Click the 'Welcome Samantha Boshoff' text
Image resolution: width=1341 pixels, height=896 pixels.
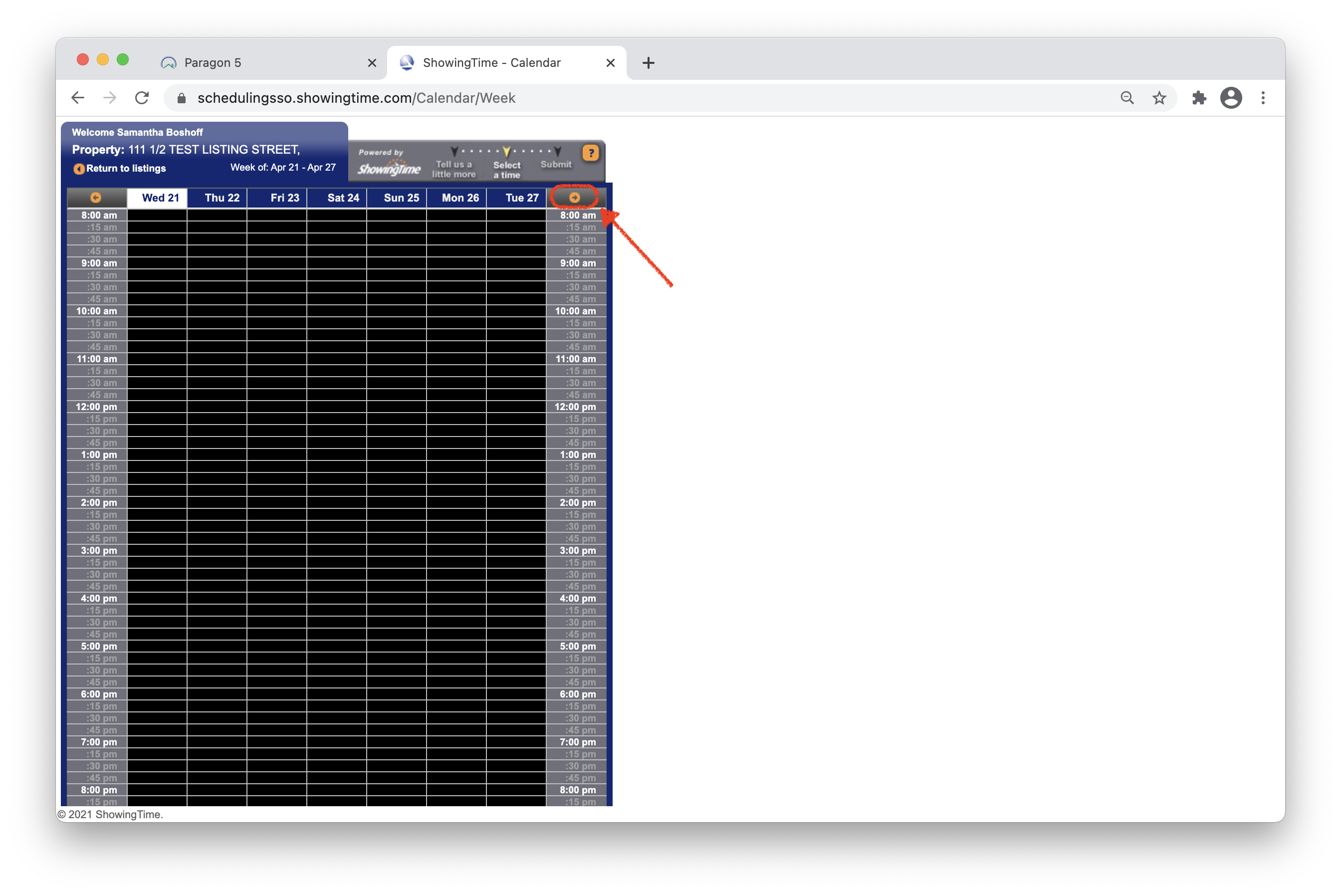tap(137, 133)
